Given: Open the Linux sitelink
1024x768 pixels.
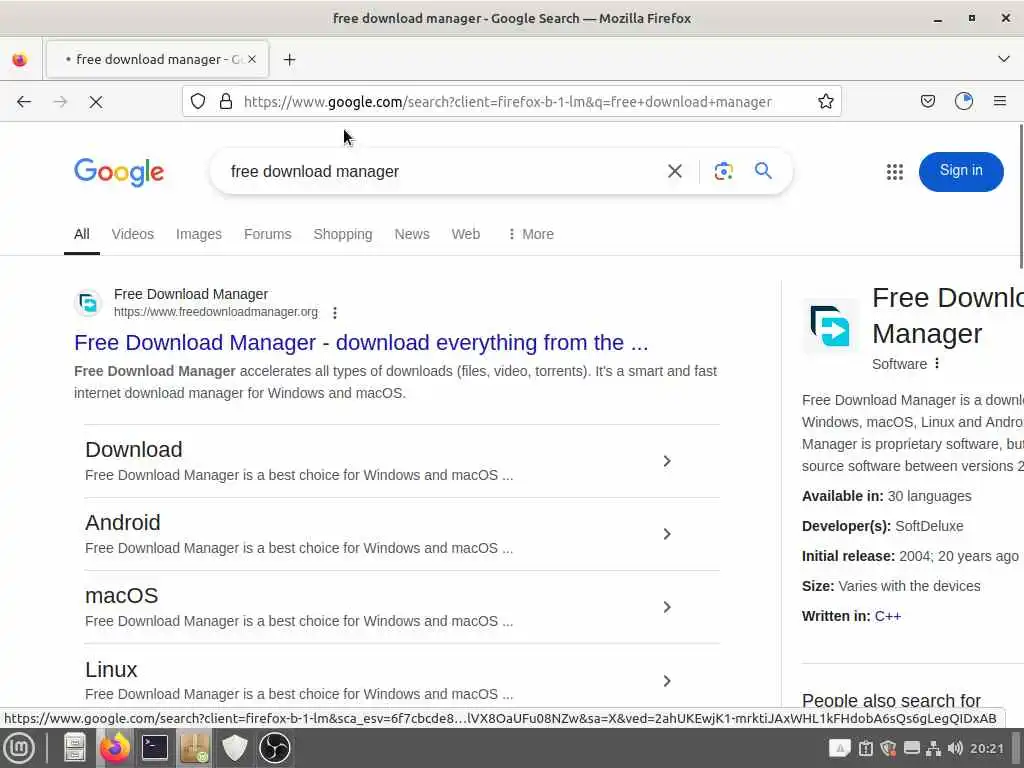Looking at the screenshot, I should pos(111,669).
